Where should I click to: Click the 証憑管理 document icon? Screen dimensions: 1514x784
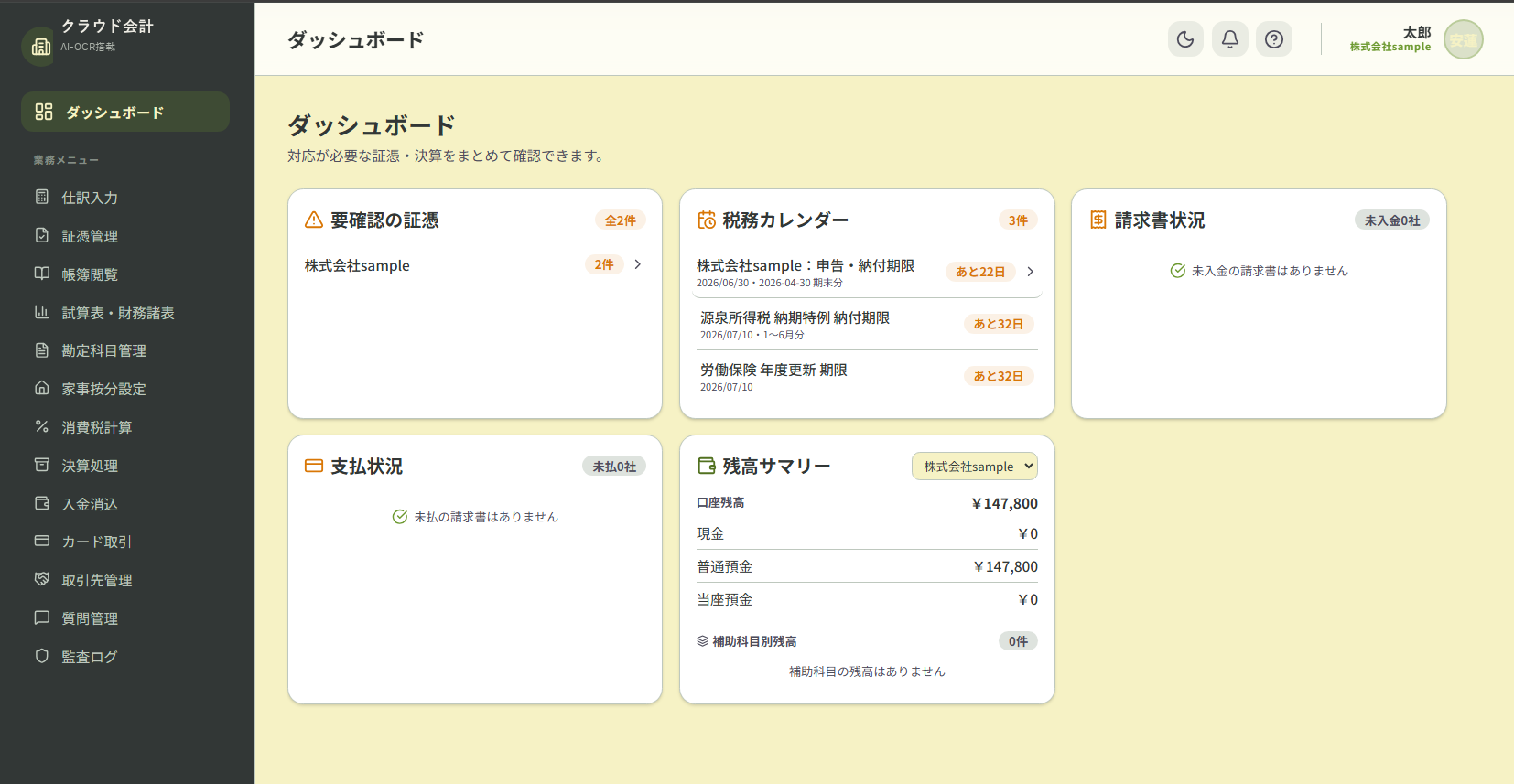pos(42,235)
